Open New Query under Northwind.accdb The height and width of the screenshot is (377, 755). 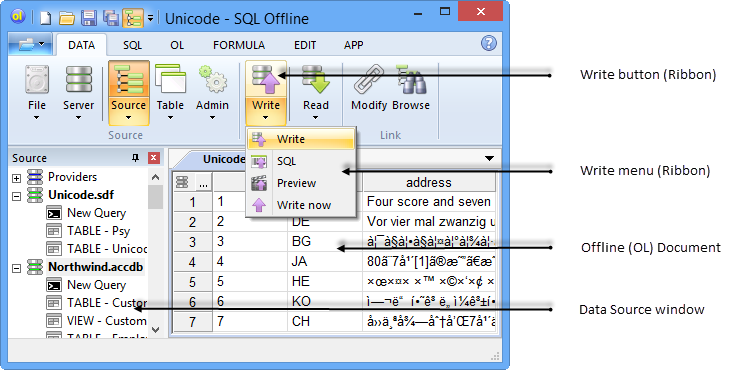tap(96, 285)
